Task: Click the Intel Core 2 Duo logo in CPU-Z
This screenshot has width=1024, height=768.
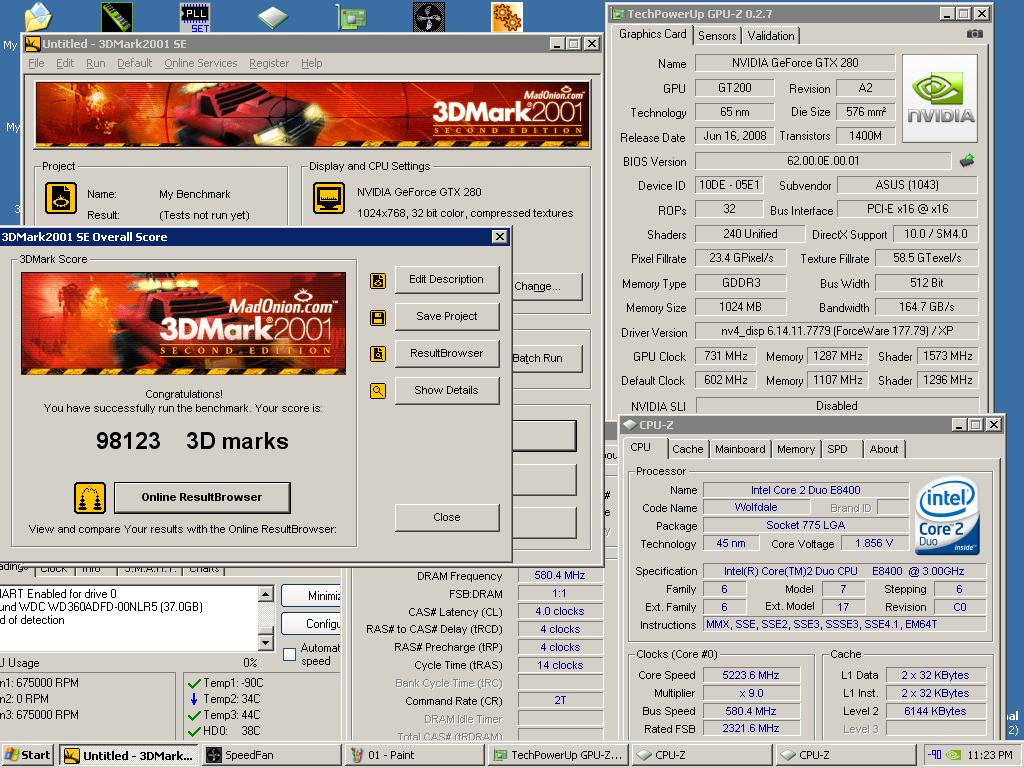Action: (948, 517)
